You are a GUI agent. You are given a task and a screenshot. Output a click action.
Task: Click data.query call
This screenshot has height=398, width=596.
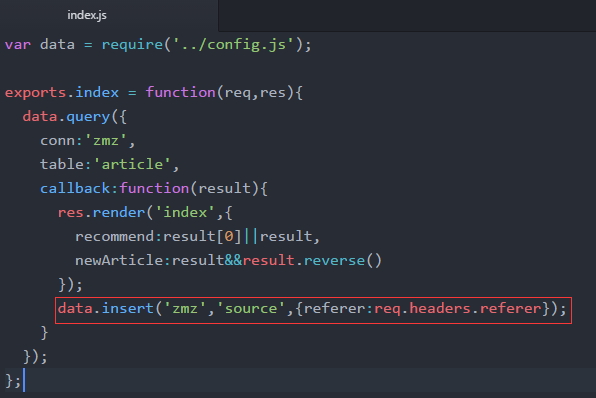[x=67, y=117]
